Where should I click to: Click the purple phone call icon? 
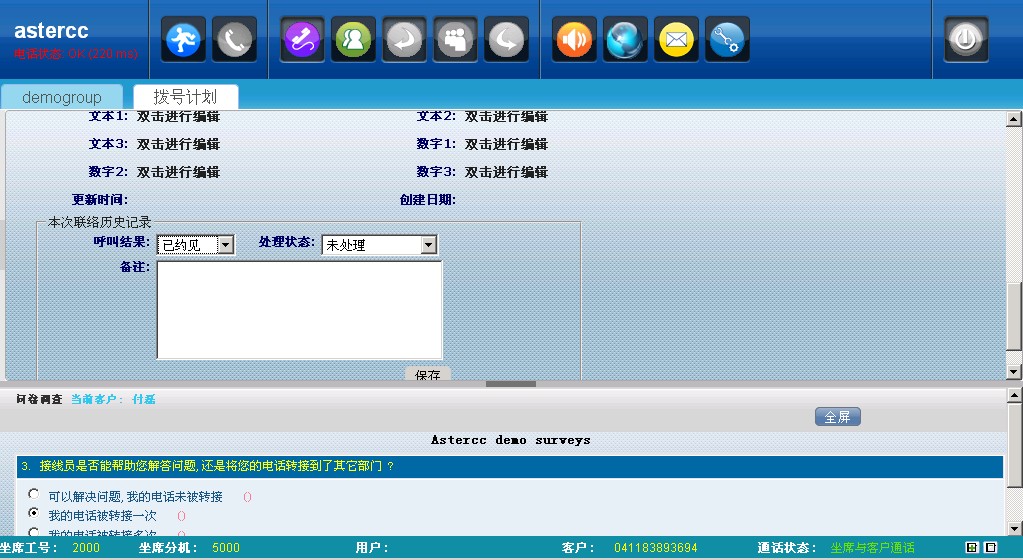click(x=303, y=40)
